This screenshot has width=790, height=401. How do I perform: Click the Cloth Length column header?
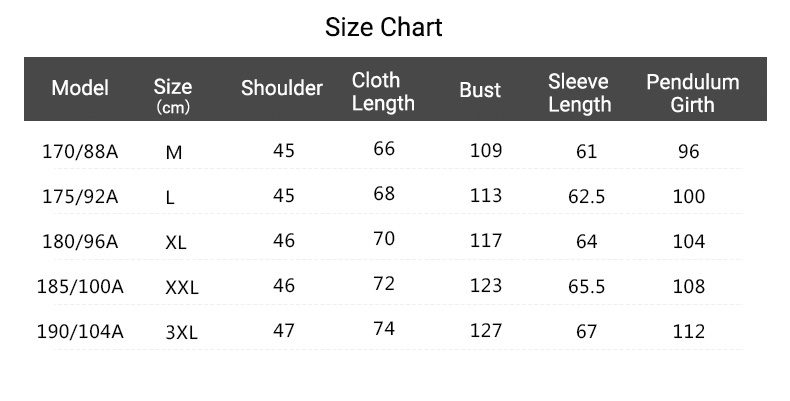pos(383,92)
